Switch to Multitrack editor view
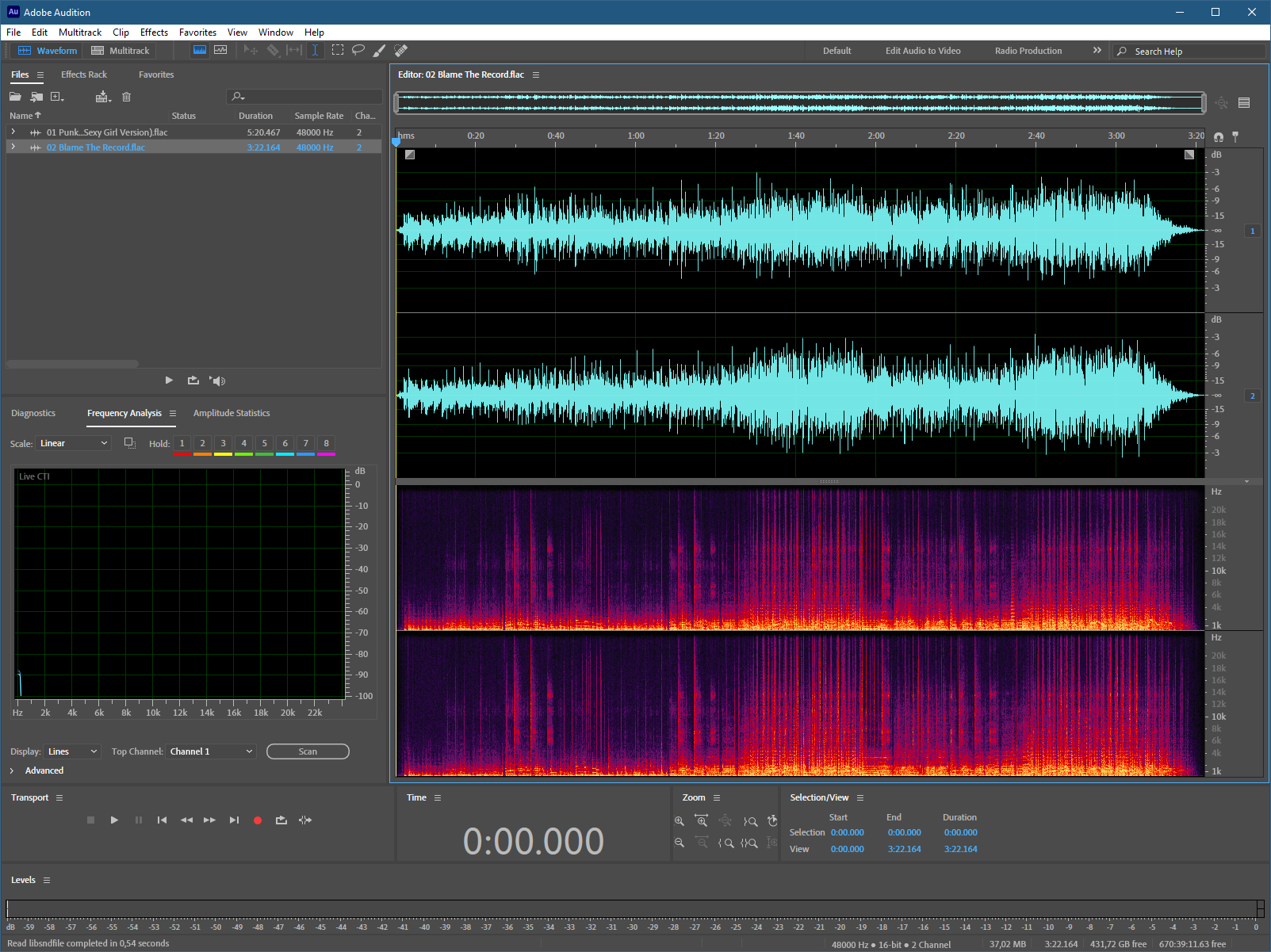The height and width of the screenshot is (952, 1271). (120, 50)
